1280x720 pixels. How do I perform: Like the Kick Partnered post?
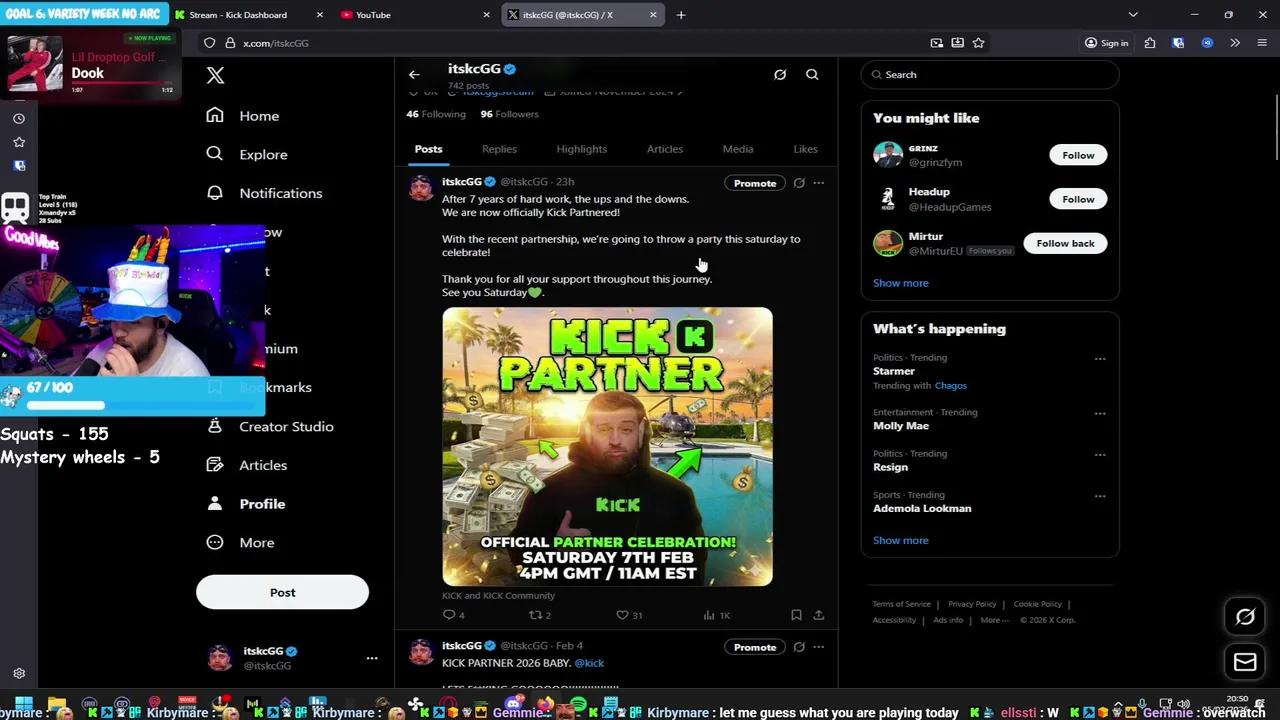tap(628, 615)
